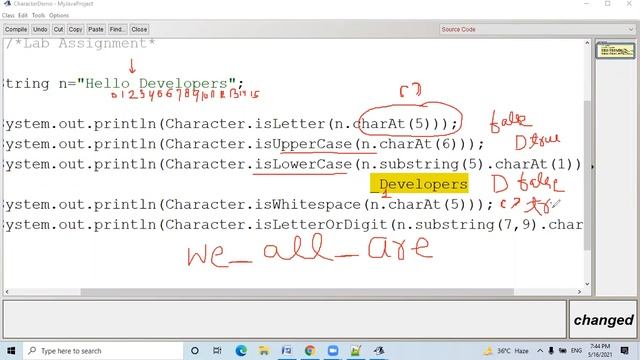Launch Microsoft Edge from taskbar
This screenshot has height=360, width=640.
coord(241,351)
